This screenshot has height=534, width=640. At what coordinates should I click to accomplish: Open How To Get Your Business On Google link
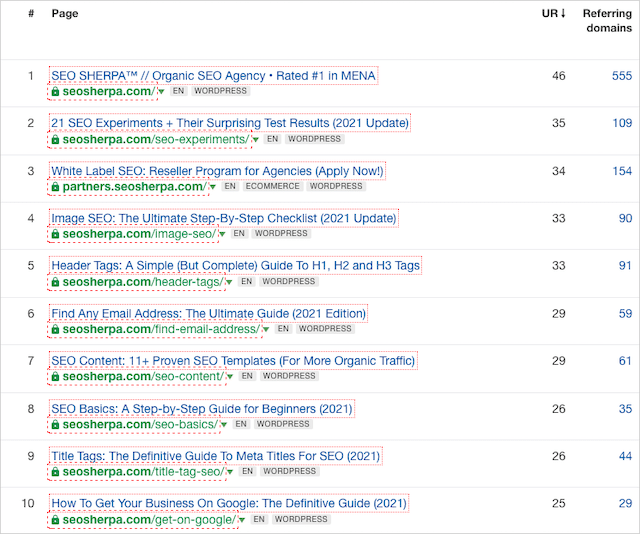229,503
